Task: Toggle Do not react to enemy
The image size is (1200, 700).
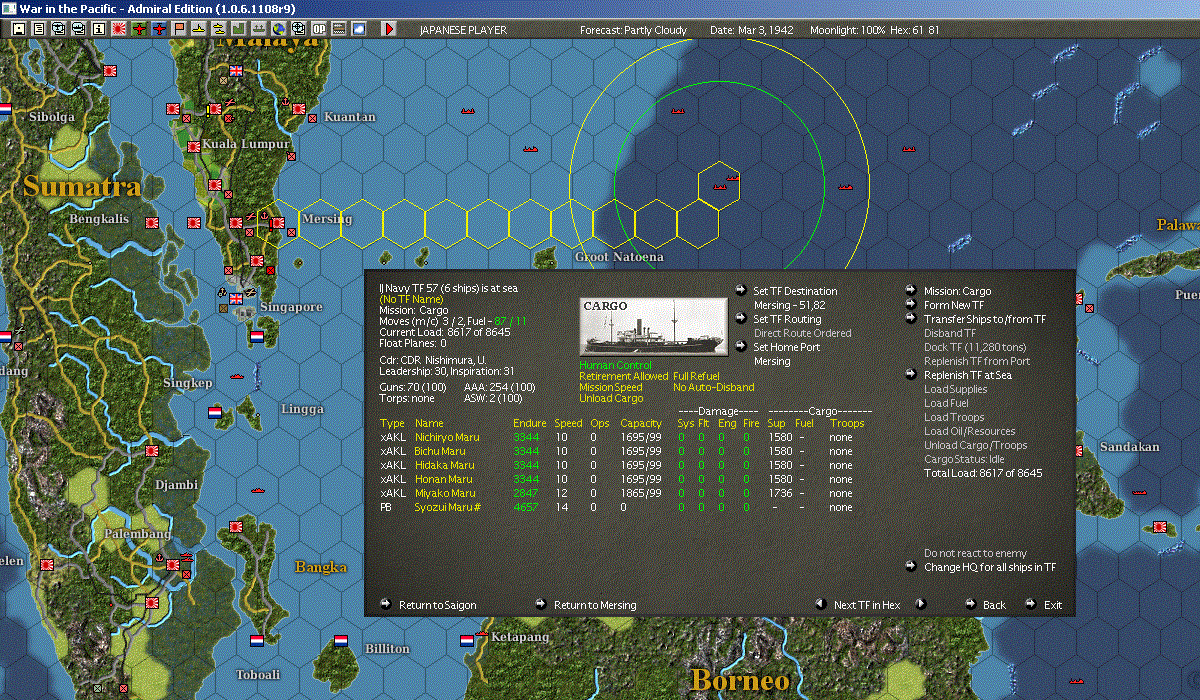Action: (975, 553)
